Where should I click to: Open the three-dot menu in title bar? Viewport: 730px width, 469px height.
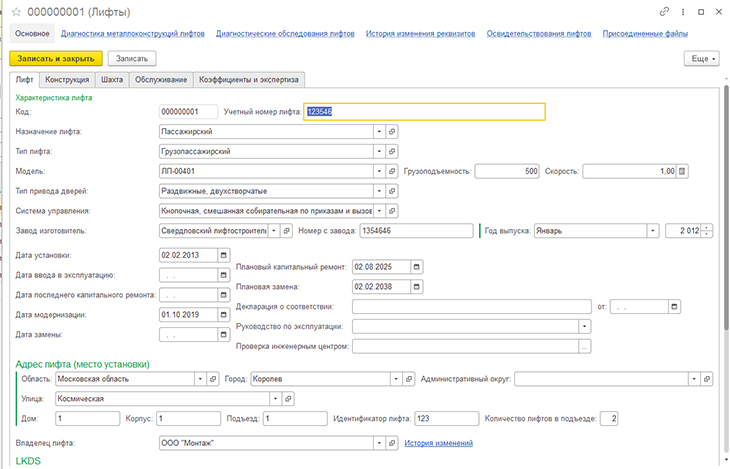click(683, 12)
